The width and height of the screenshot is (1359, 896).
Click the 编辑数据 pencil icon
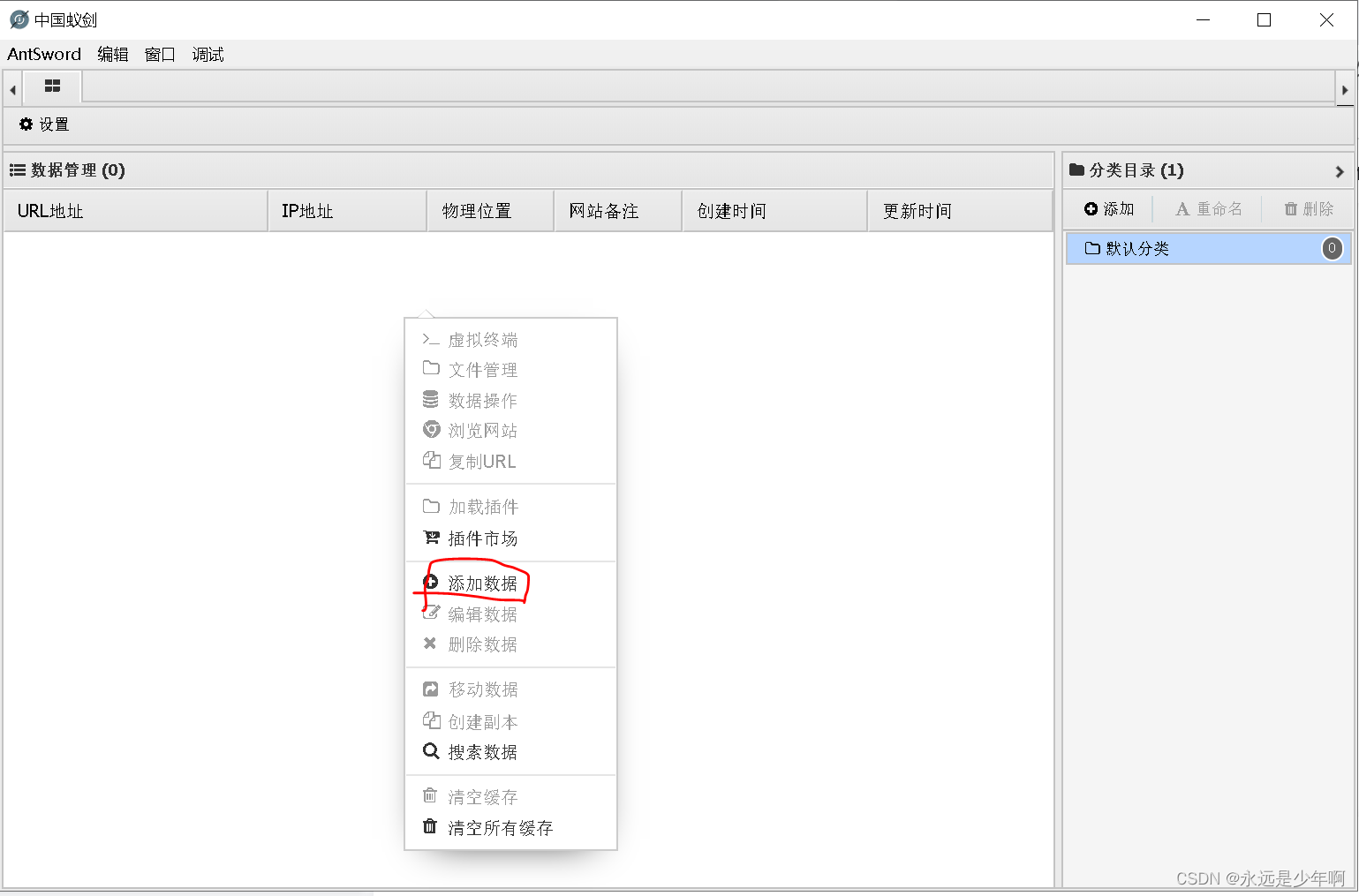(x=431, y=613)
